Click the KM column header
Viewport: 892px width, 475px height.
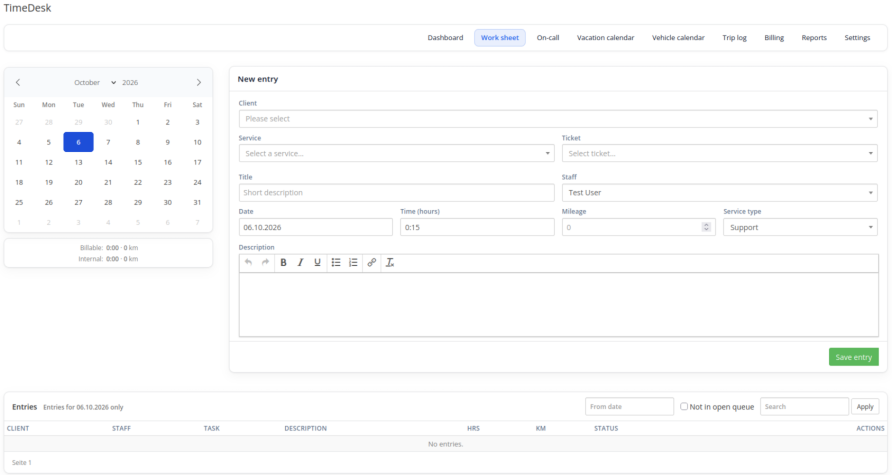click(540, 428)
